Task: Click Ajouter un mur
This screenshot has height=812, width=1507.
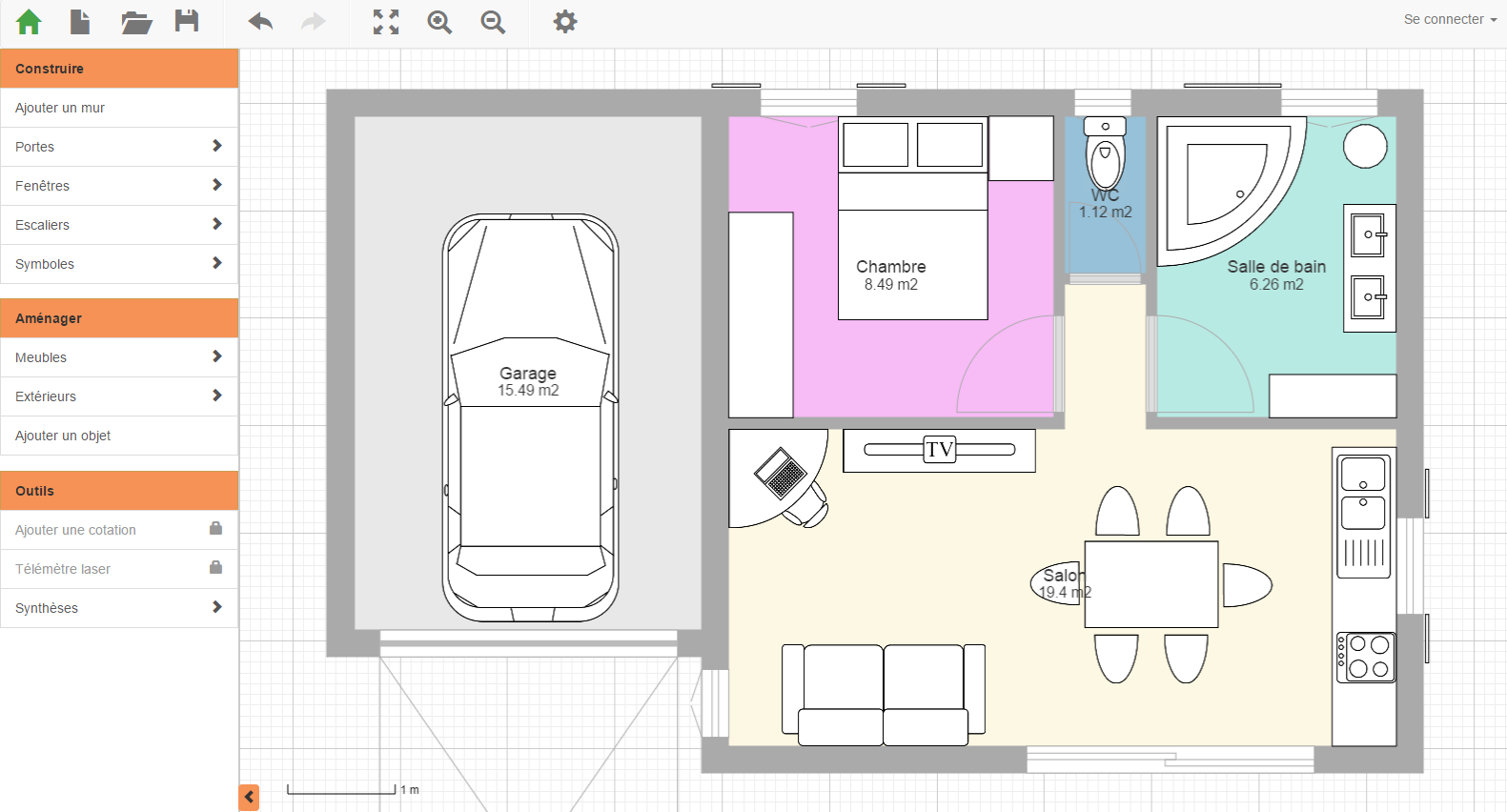Action: [119, 108]
